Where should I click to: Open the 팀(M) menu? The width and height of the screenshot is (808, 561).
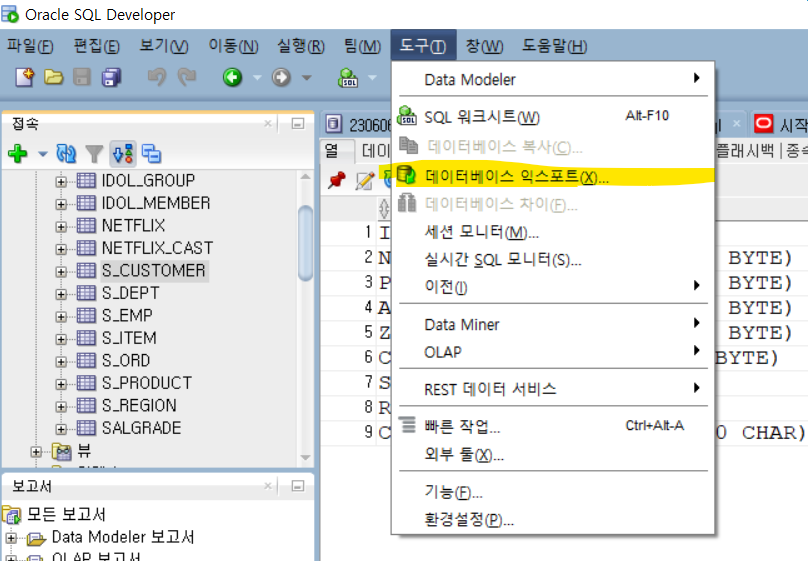362,46
